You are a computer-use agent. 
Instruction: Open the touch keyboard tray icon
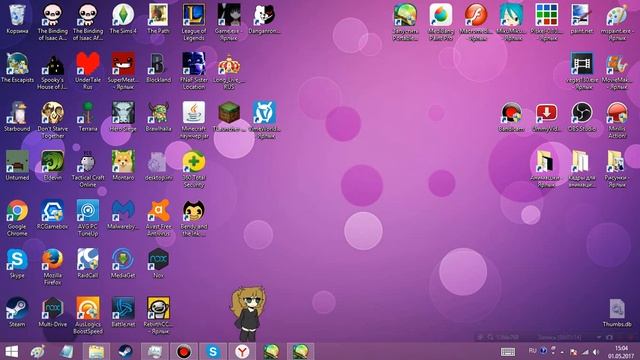[x=508, y=351]
